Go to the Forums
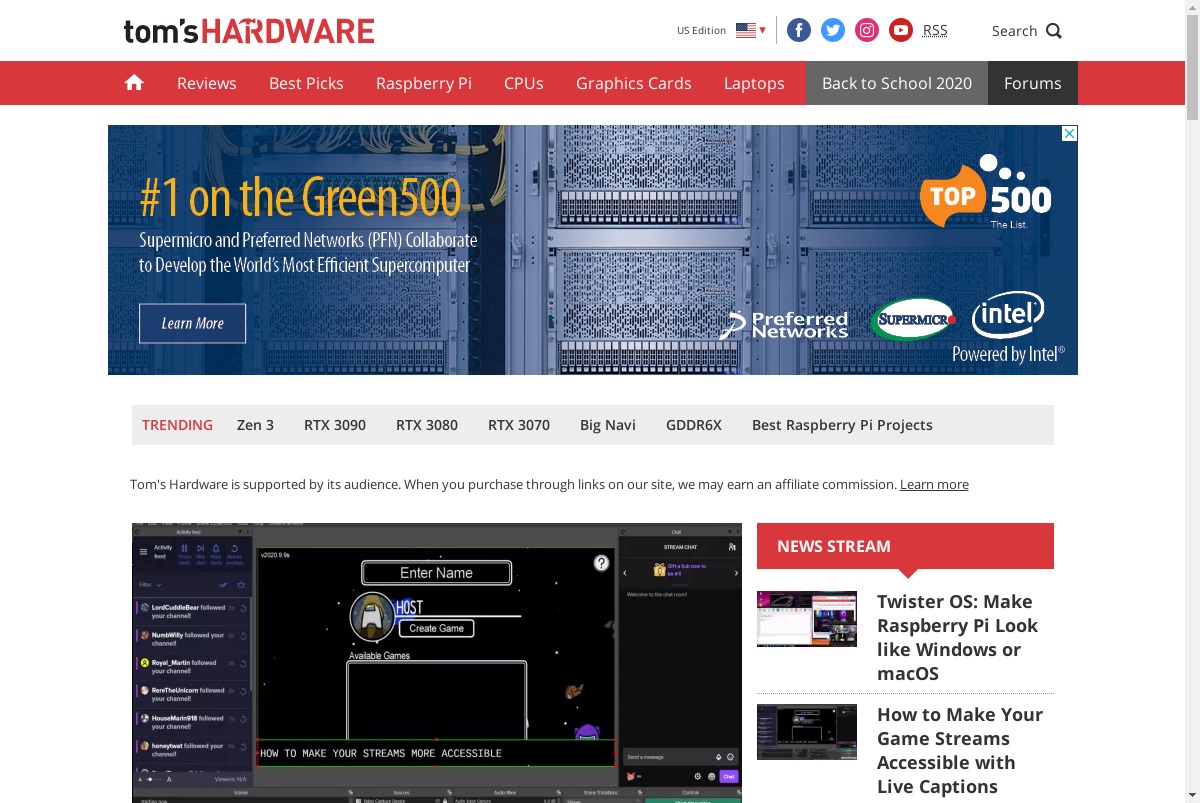The image size is (1200, 803). (1033, 83)
